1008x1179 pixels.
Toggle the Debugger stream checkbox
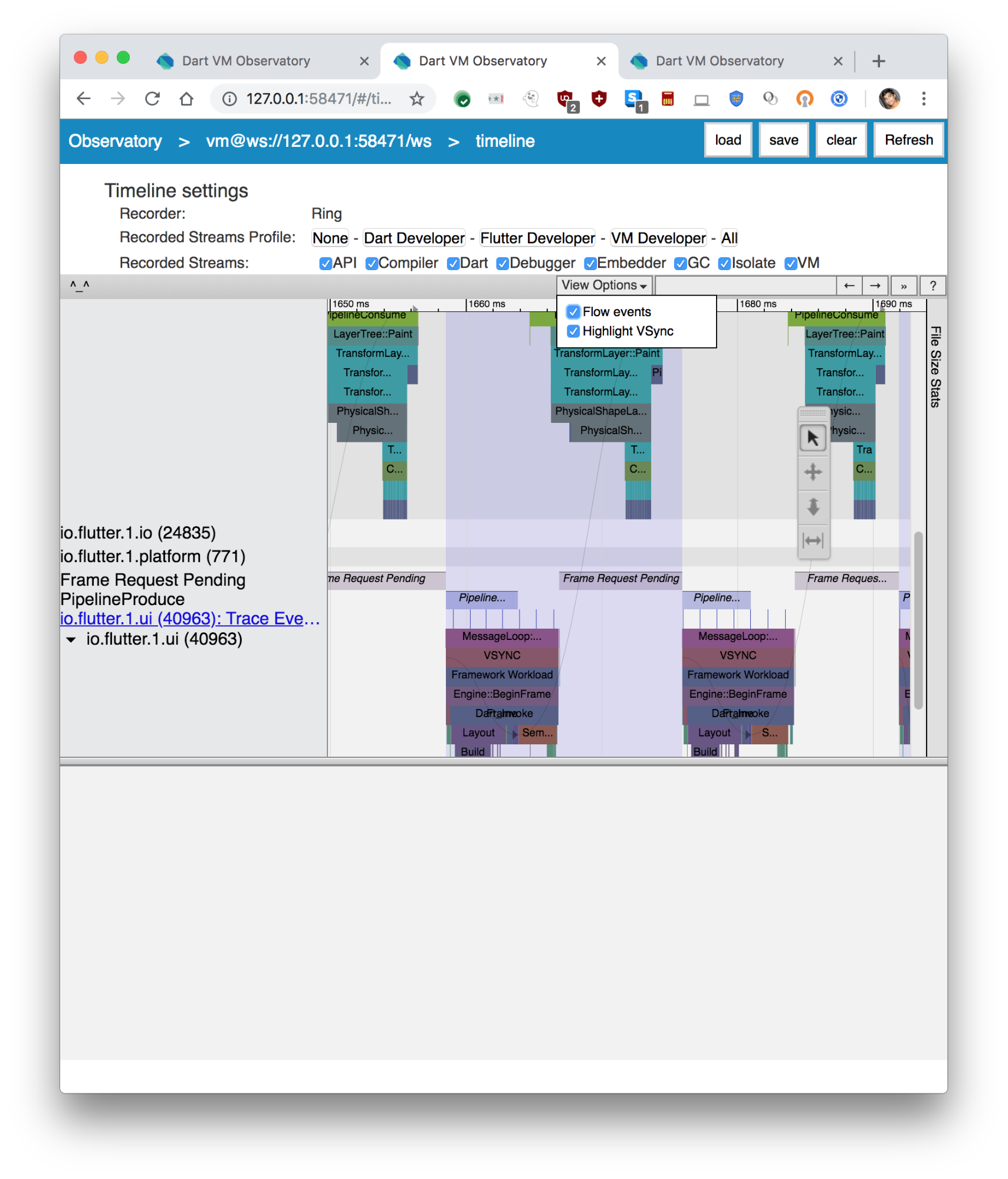503,263
